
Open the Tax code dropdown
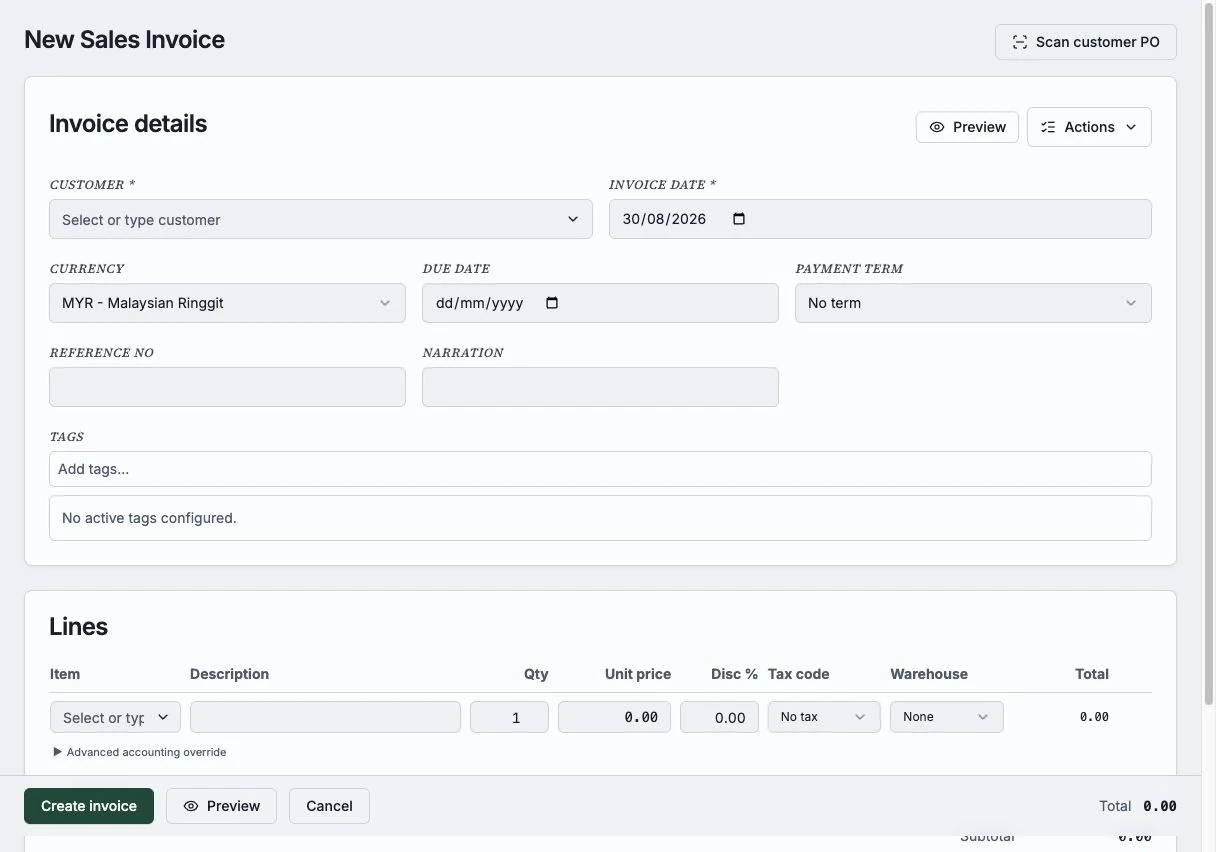tap(824, 717)
